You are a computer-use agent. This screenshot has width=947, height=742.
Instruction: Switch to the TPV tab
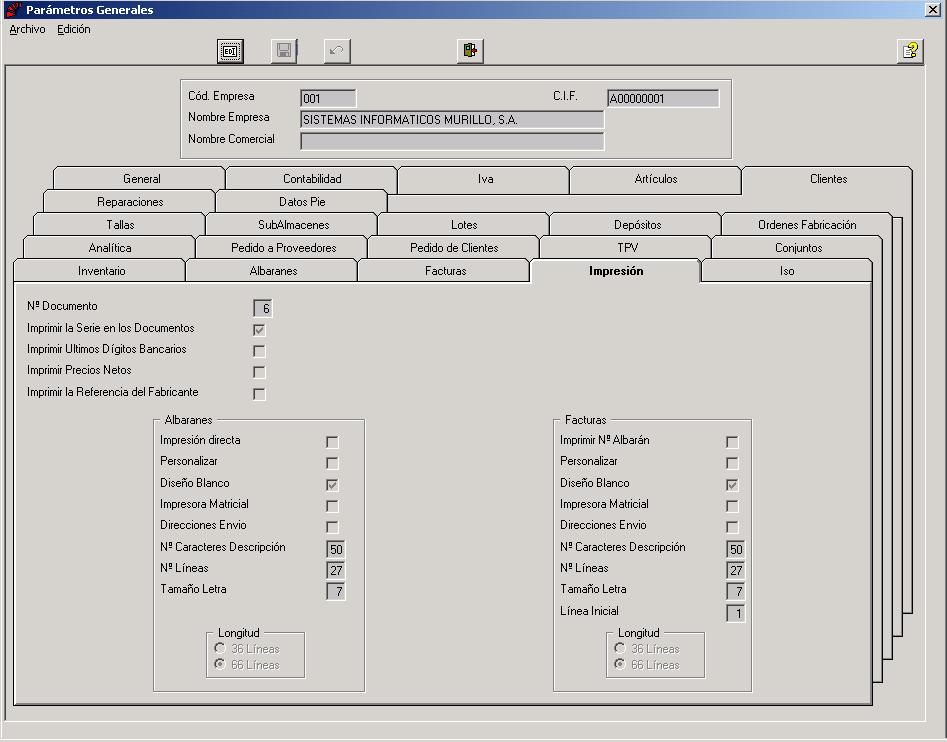click(626, 248)
